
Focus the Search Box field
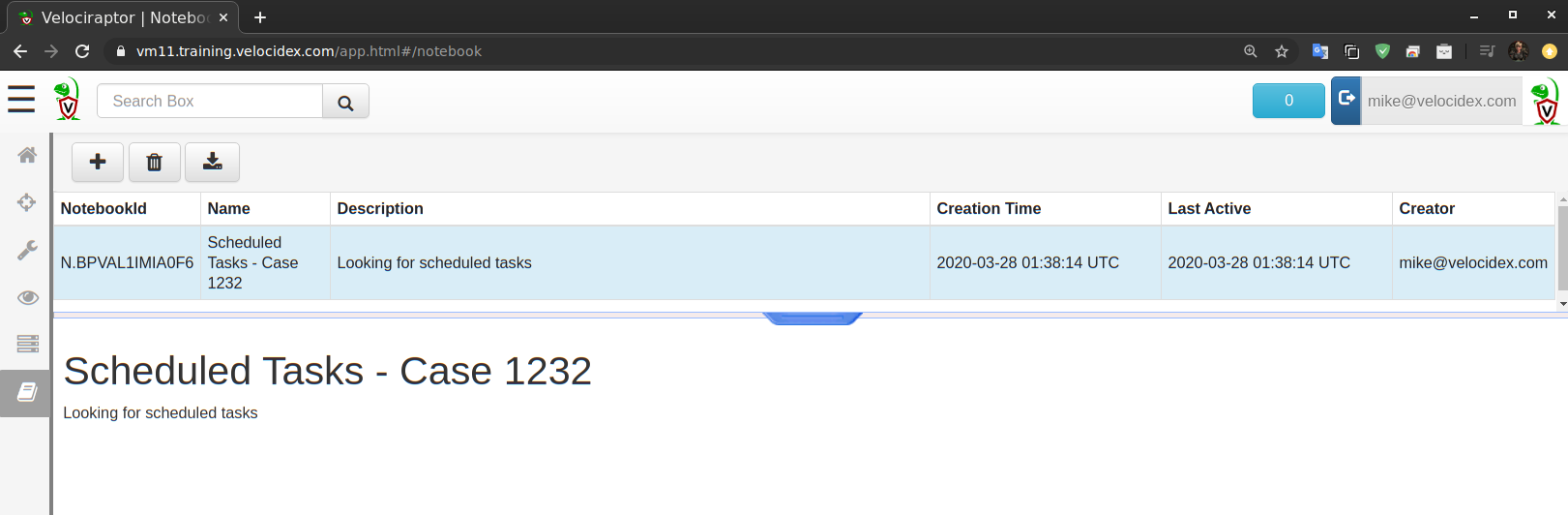(x=210, y=102)
